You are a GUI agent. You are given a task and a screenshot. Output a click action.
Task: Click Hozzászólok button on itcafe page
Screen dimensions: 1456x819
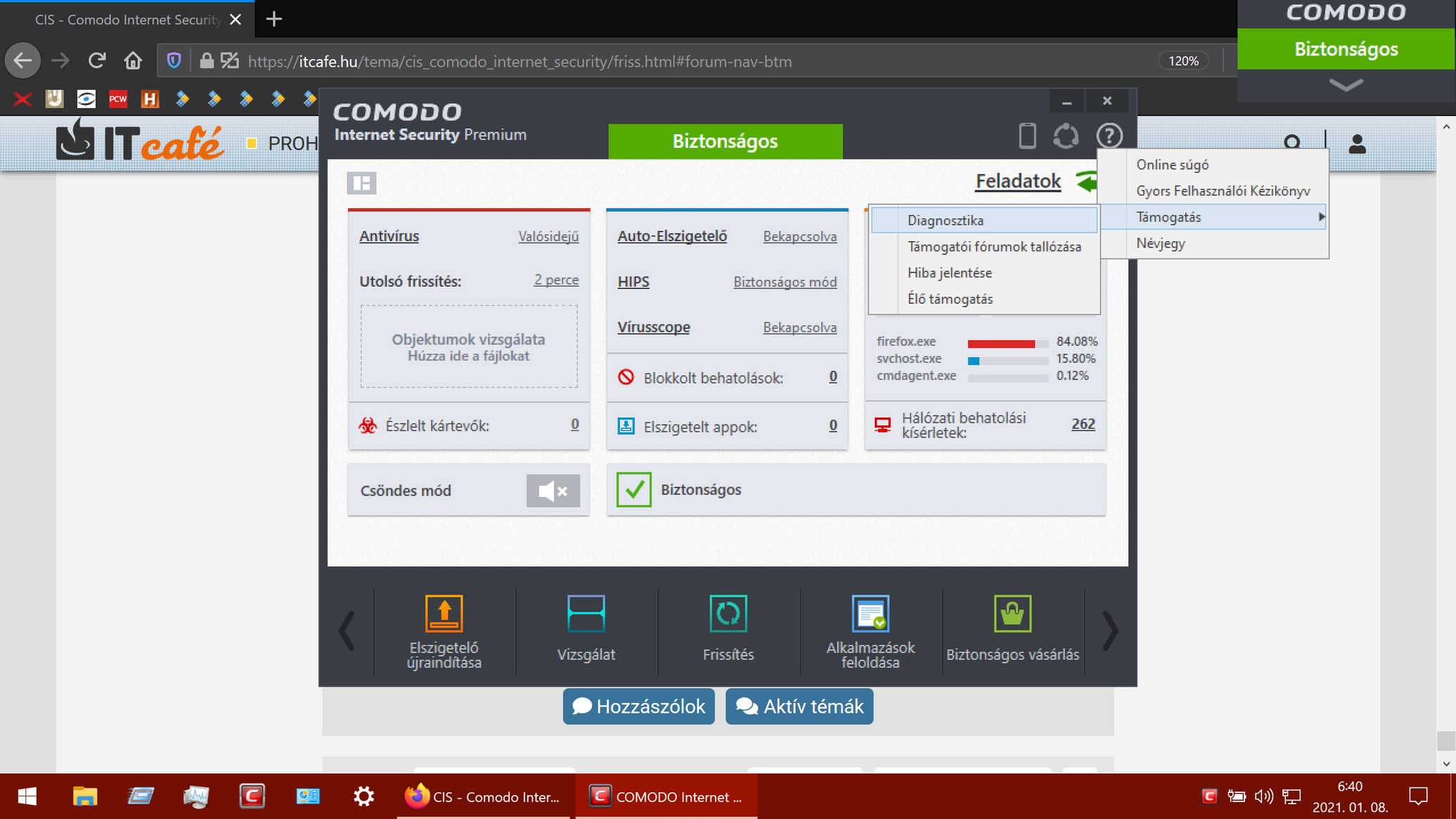[x=638, y=706]
